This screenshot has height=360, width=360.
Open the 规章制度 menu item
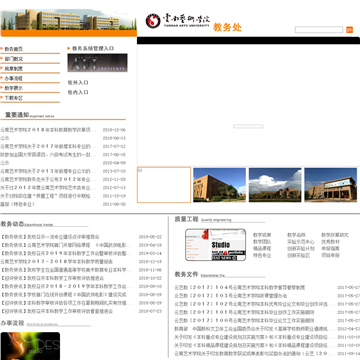pos(14,69)
